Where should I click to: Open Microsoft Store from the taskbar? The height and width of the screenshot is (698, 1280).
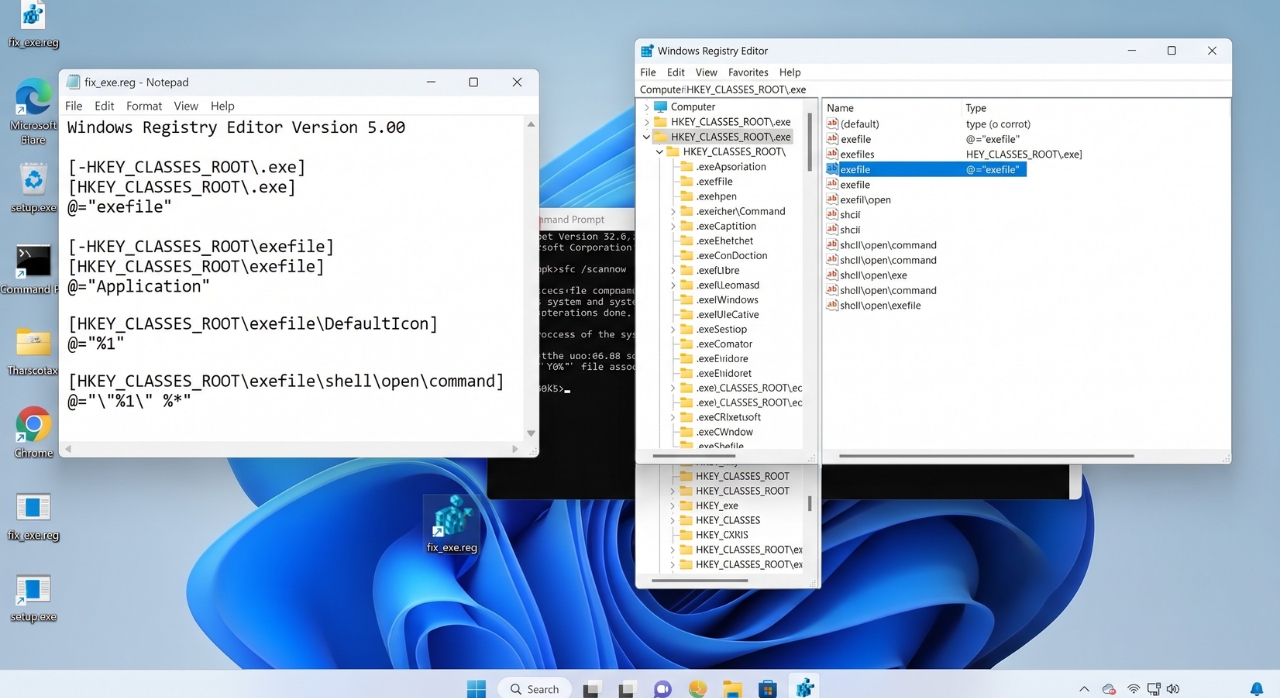[768, 688]
